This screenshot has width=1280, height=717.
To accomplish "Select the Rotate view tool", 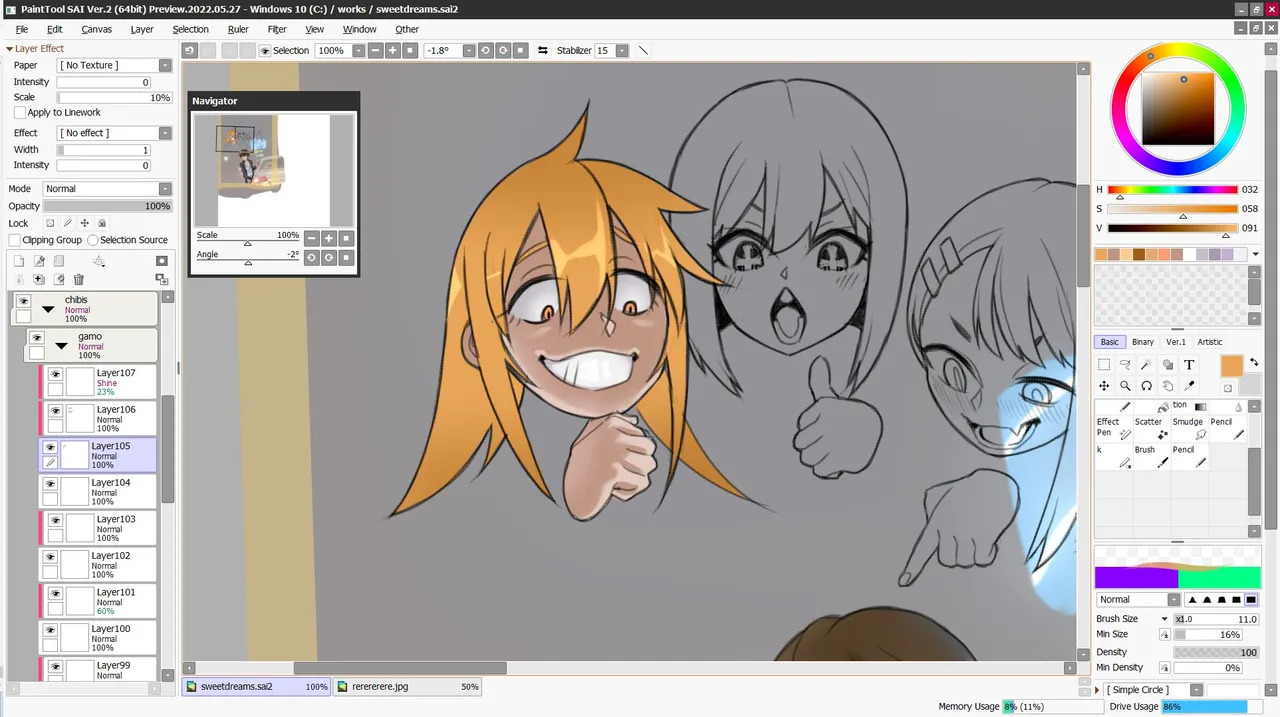I will click(x=1146, y=386).
